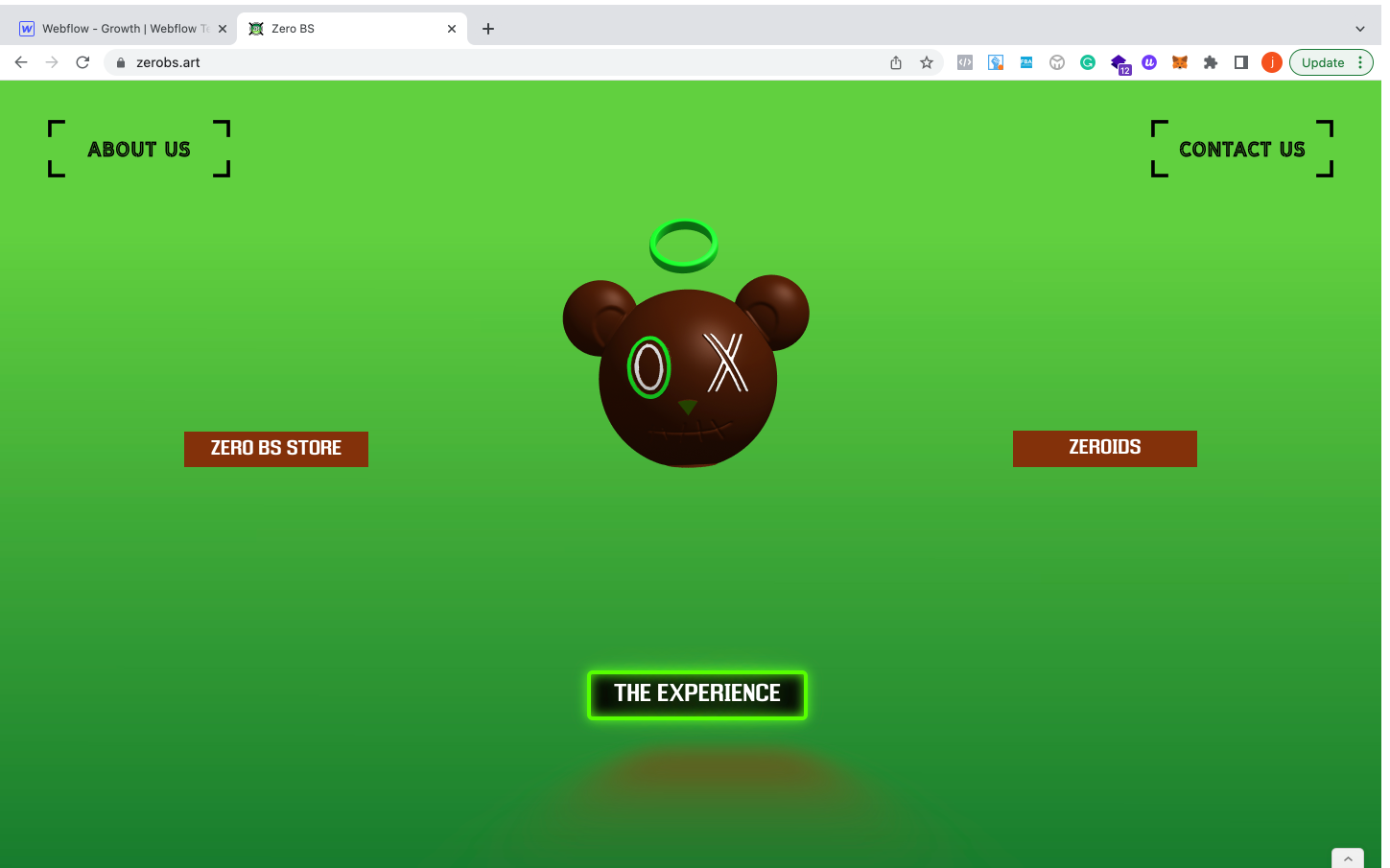Viewport: 1390px width, 868px height.
Task: Click the share page icon in the address bar
Action: 896,62
